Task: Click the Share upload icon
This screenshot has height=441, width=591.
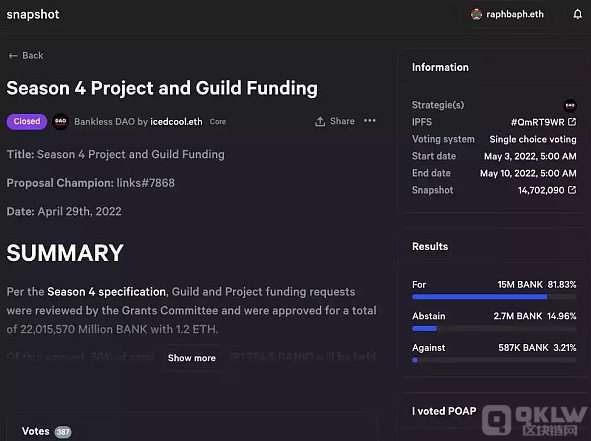Action: (x=320, y=121)
